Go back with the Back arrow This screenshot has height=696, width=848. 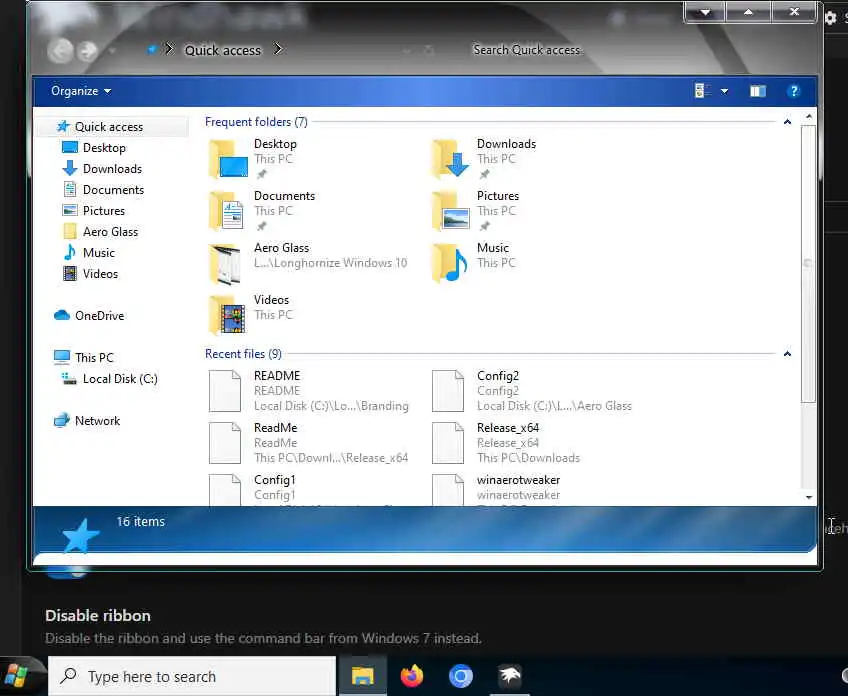click(60, 51)
